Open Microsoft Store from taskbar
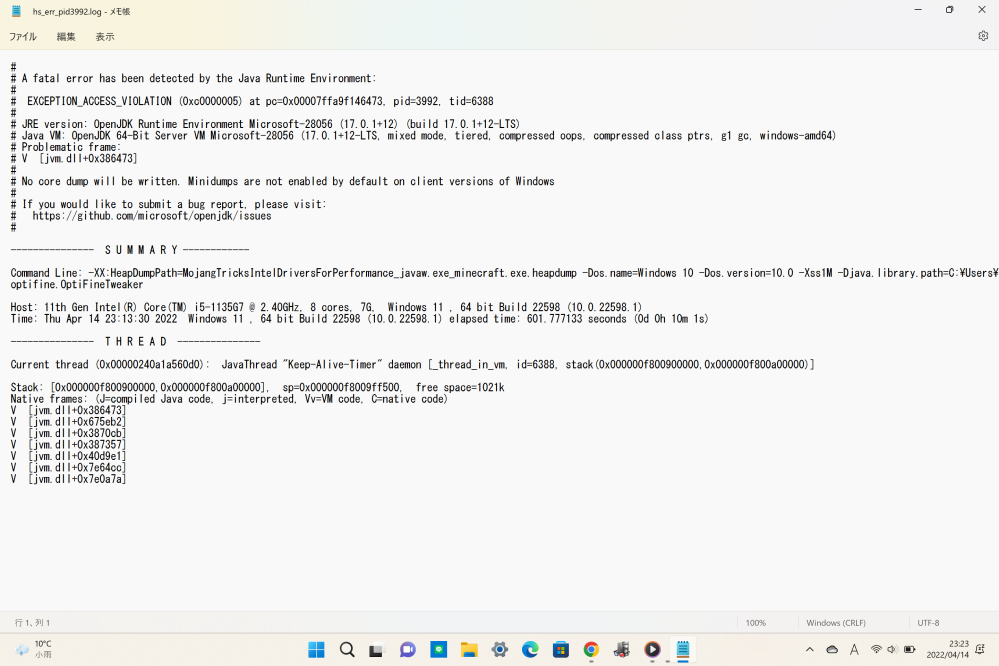The height and width of the screenshot is (666, 999). click(x=561, y=649)
